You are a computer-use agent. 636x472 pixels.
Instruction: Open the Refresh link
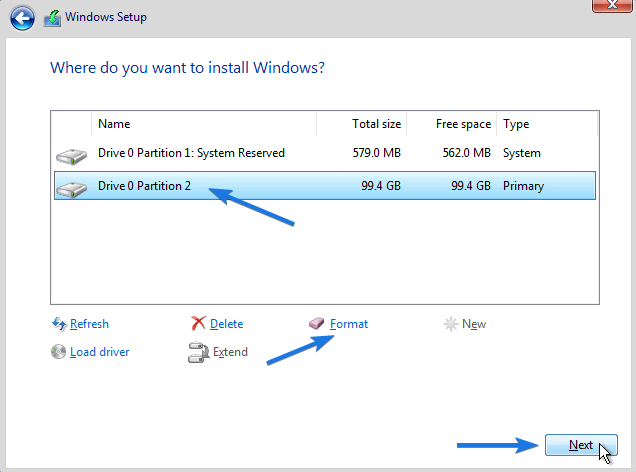[89, 324]
